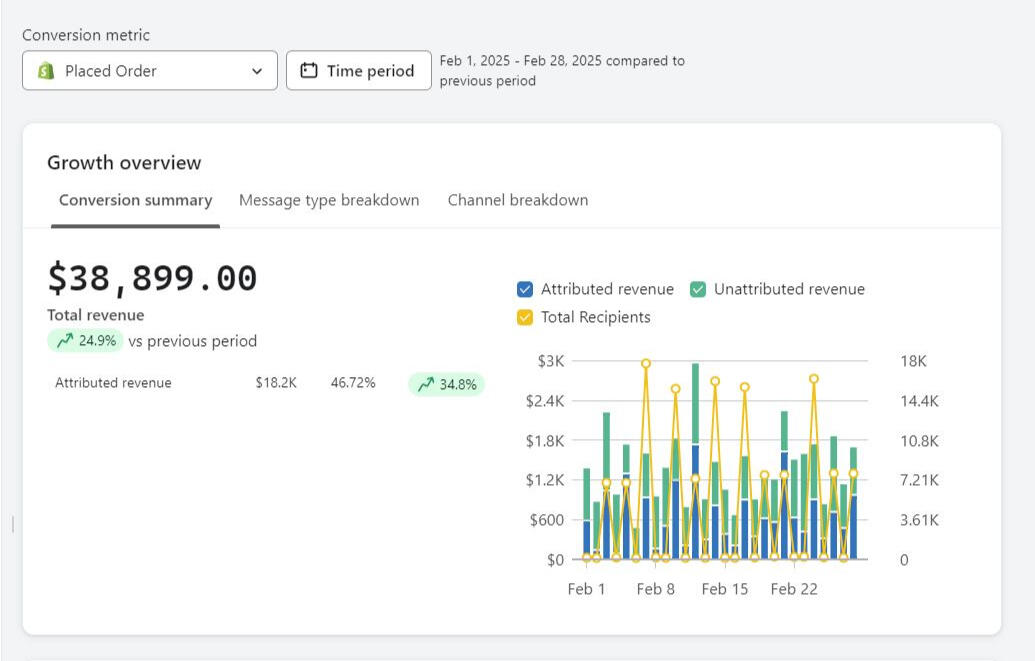
Task: Click the Feb 15 label on chart axis
Action: (725, 589)
